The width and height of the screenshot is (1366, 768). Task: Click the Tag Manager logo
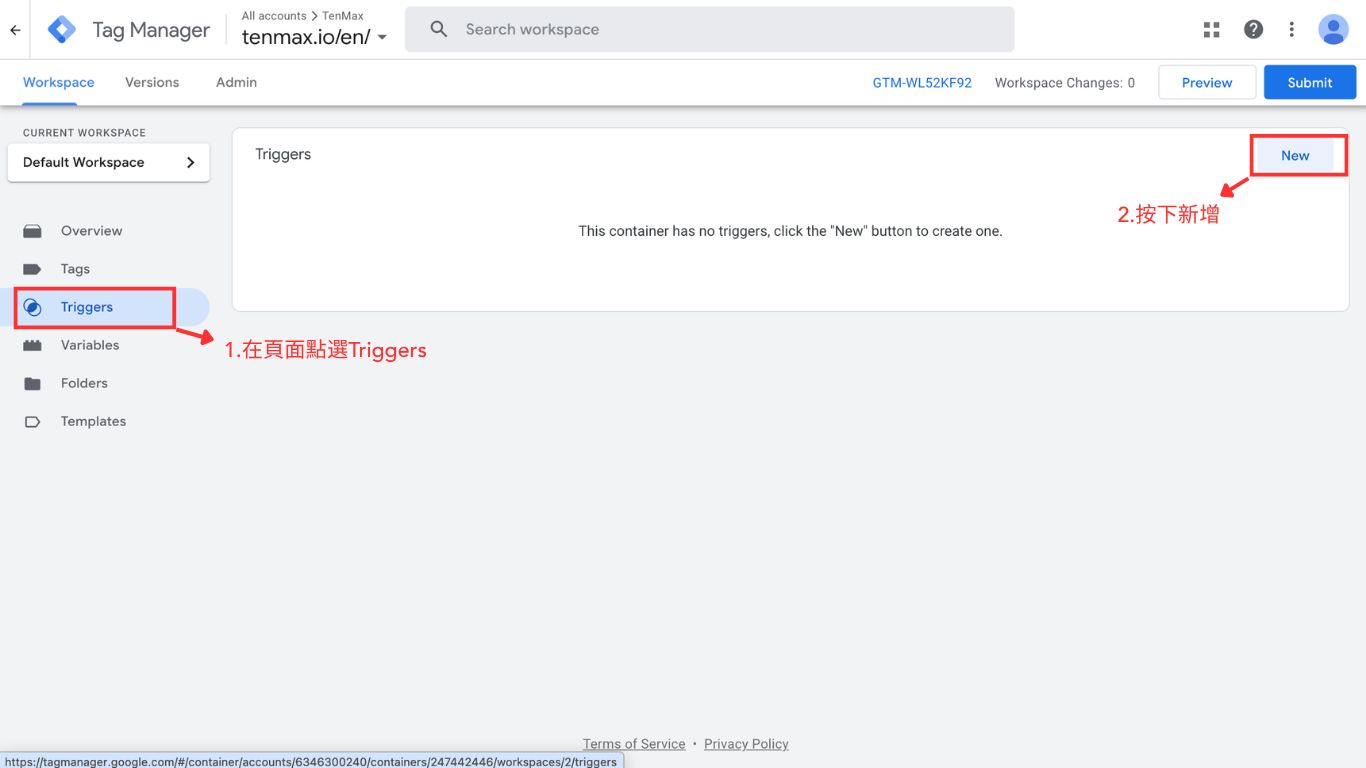coord(62,30)
